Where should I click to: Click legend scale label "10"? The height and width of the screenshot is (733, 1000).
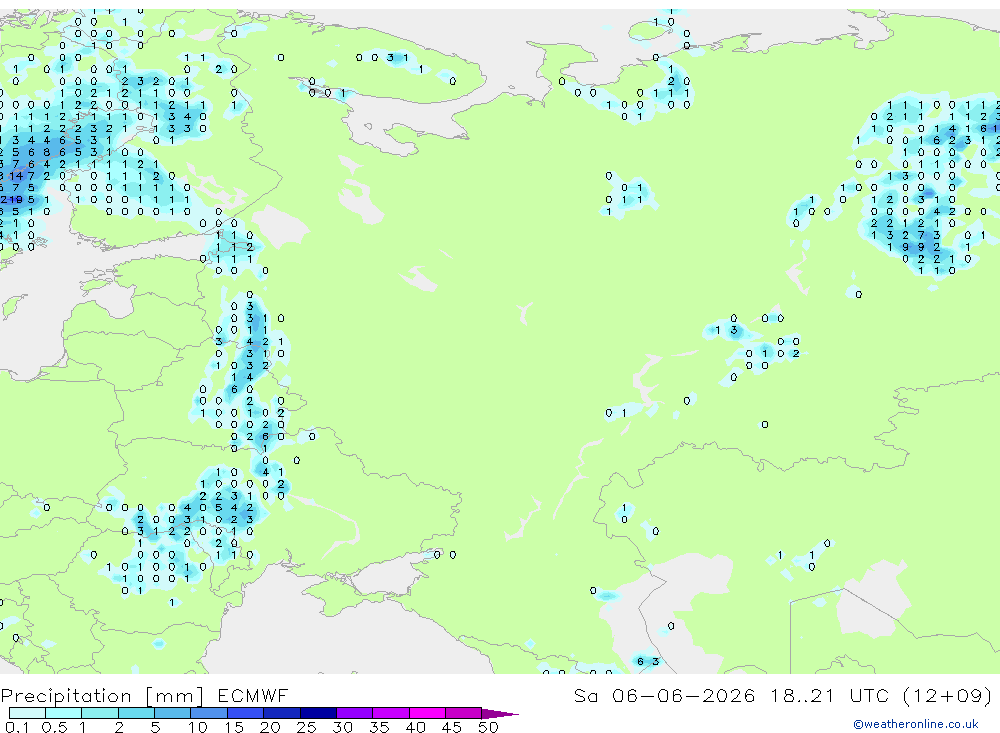198,727
